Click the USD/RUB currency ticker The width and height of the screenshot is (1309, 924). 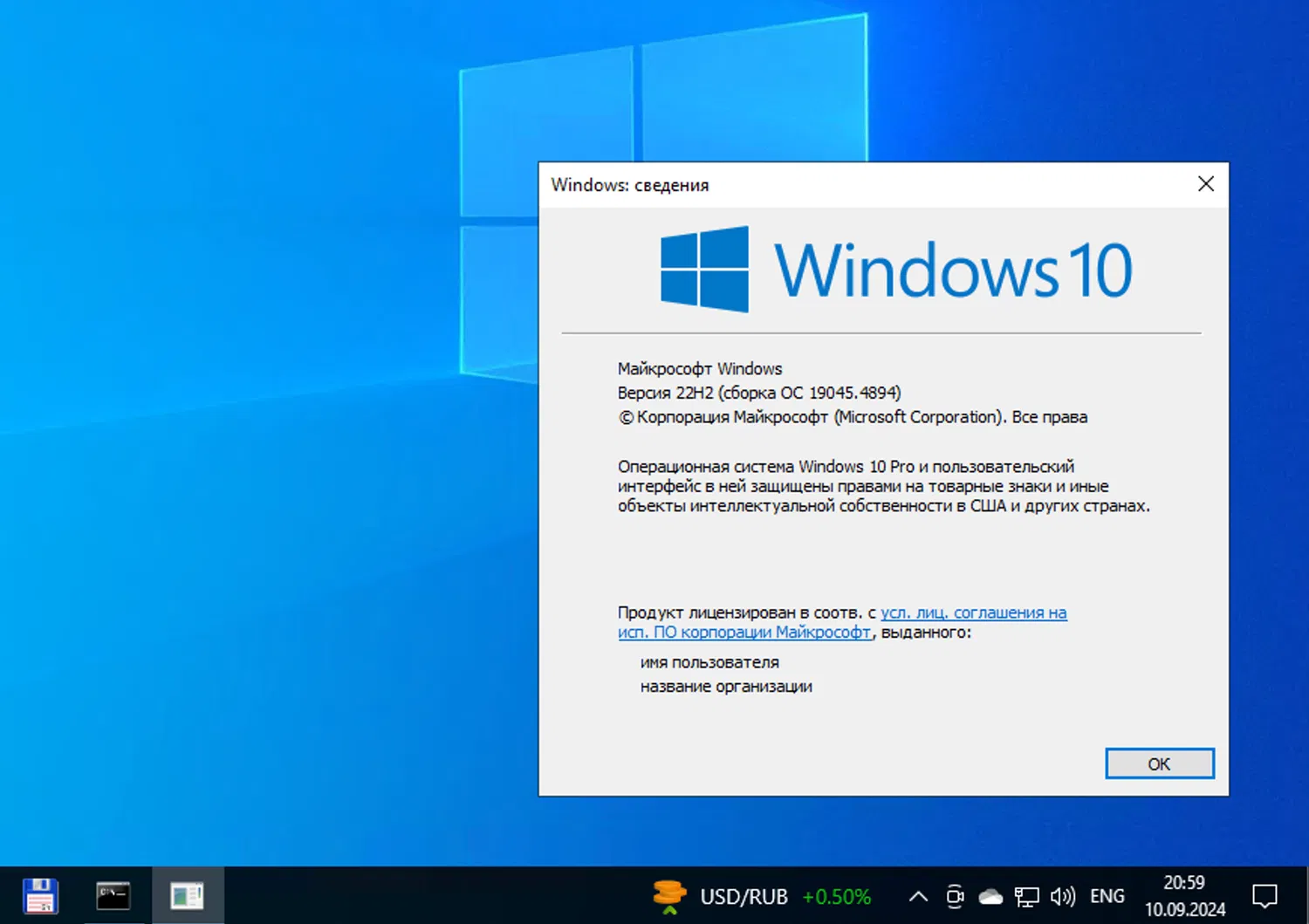click(x=744, y=896)
